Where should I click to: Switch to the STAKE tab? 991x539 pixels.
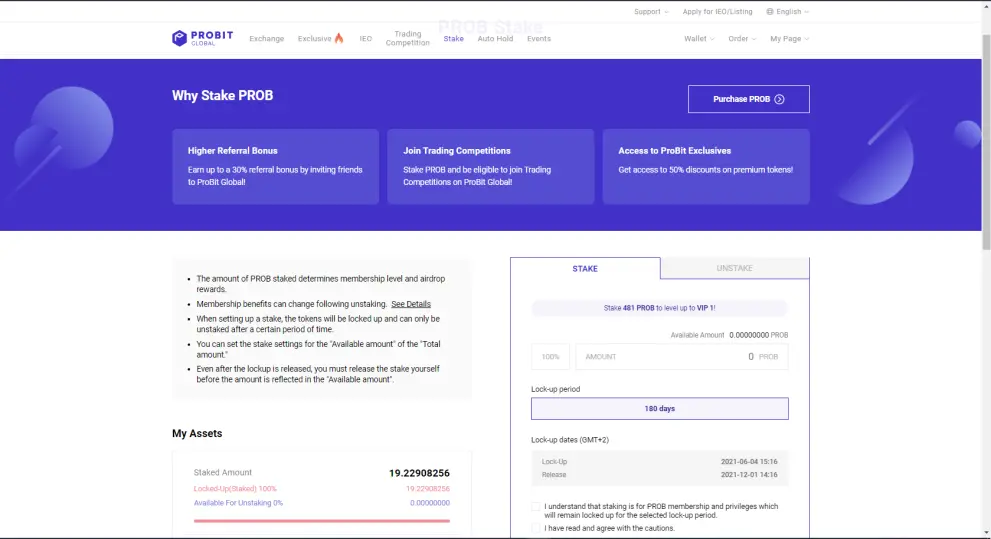pos(585,269)
